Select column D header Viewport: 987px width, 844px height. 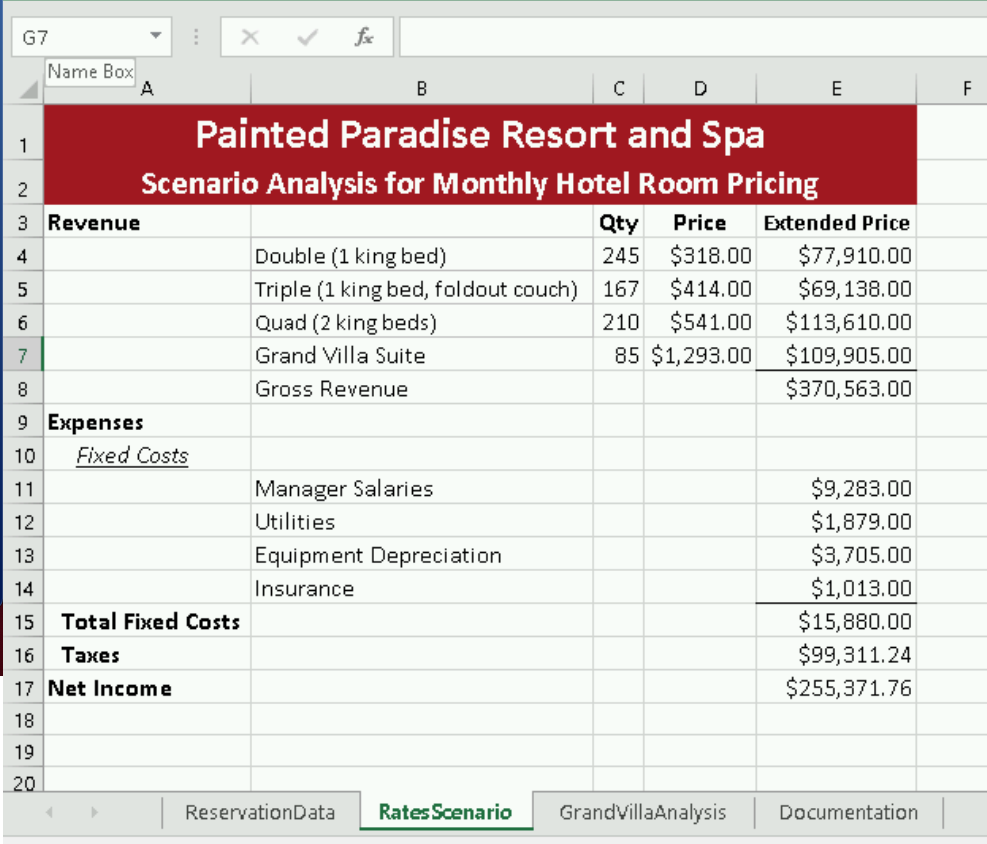[x=700, y=89]
